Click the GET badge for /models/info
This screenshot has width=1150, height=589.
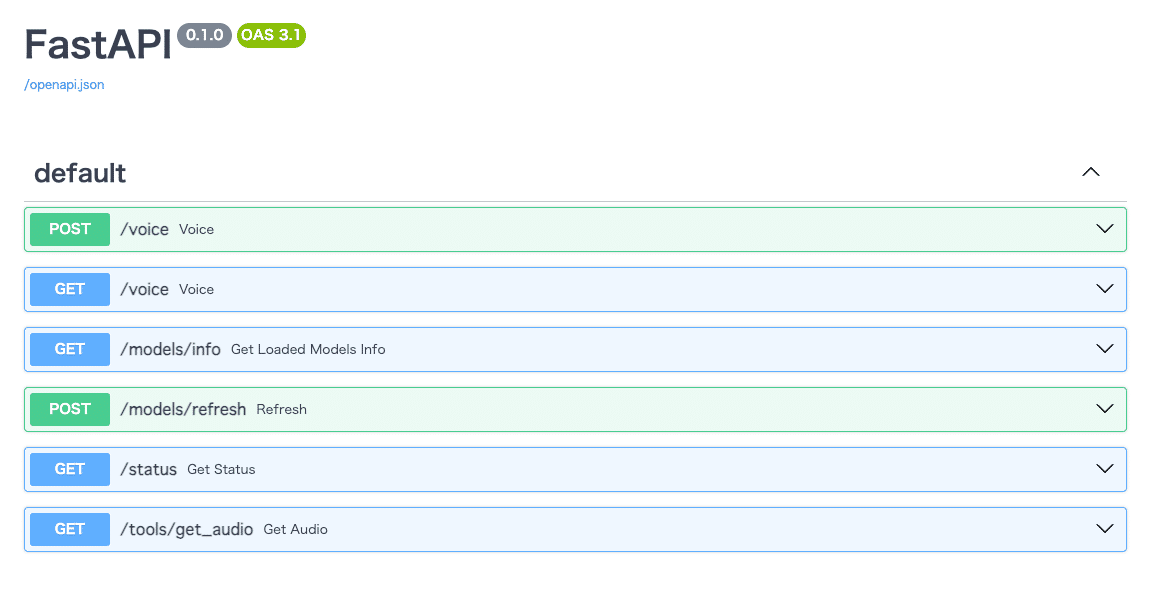coord(70,350)
